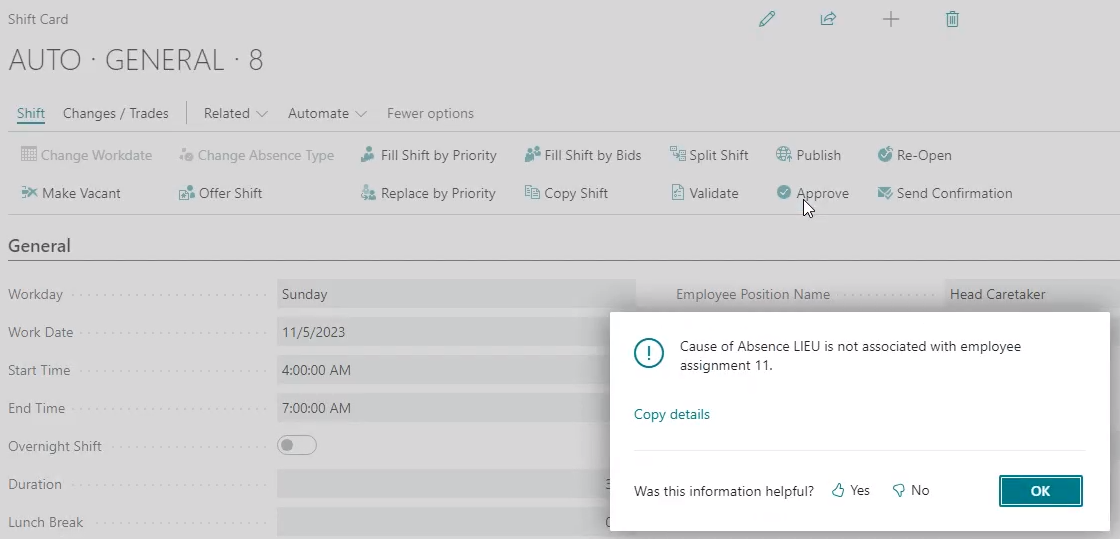Click the Split Shift icon
Viewport: 1120px width, 539px height.
coord(677,155)
